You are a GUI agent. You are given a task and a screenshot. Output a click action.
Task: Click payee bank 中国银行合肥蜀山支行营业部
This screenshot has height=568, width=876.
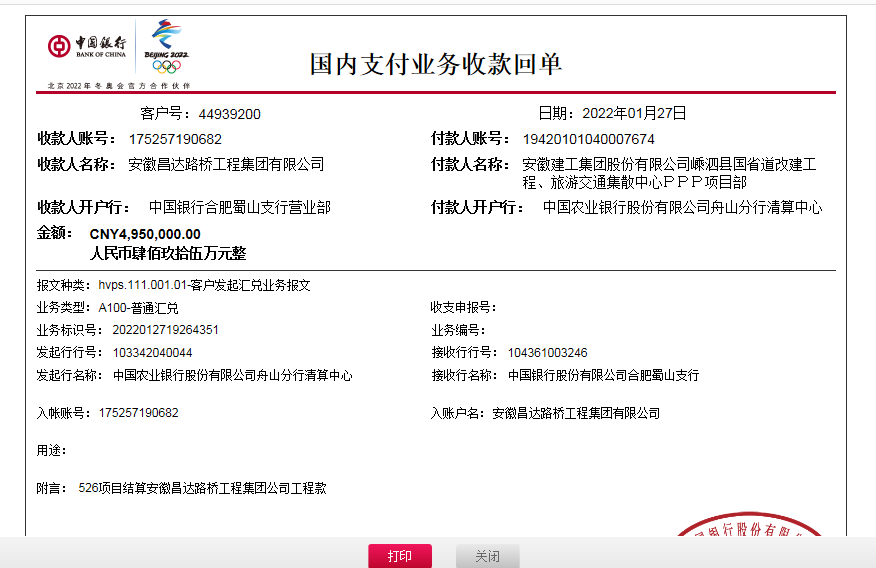coord(240,208)
